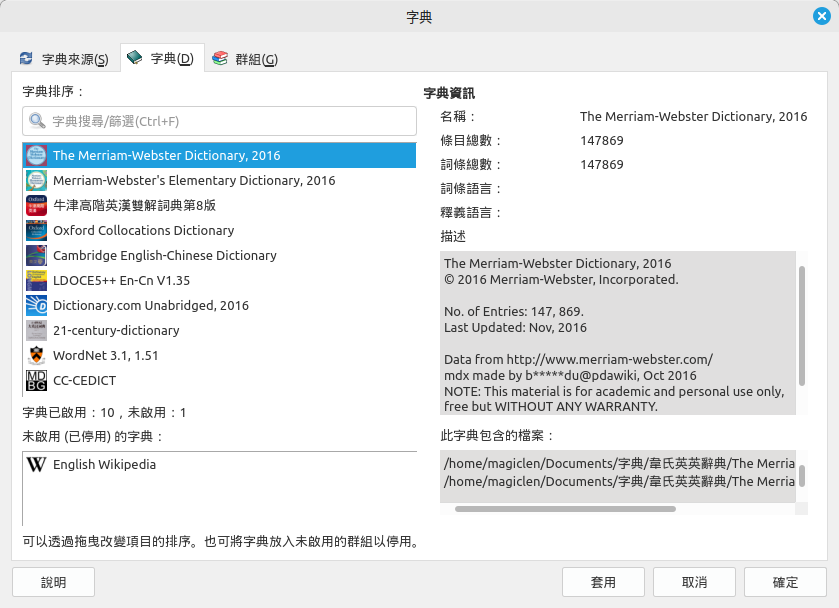Open the 群組(G) tab
Image resolution: width=839 pixels, height=608 pixels.
[x=245, y=58]
